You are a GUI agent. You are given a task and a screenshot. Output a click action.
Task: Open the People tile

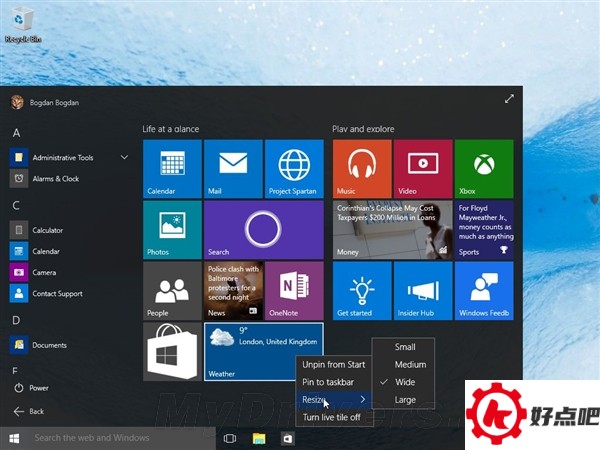172,291
